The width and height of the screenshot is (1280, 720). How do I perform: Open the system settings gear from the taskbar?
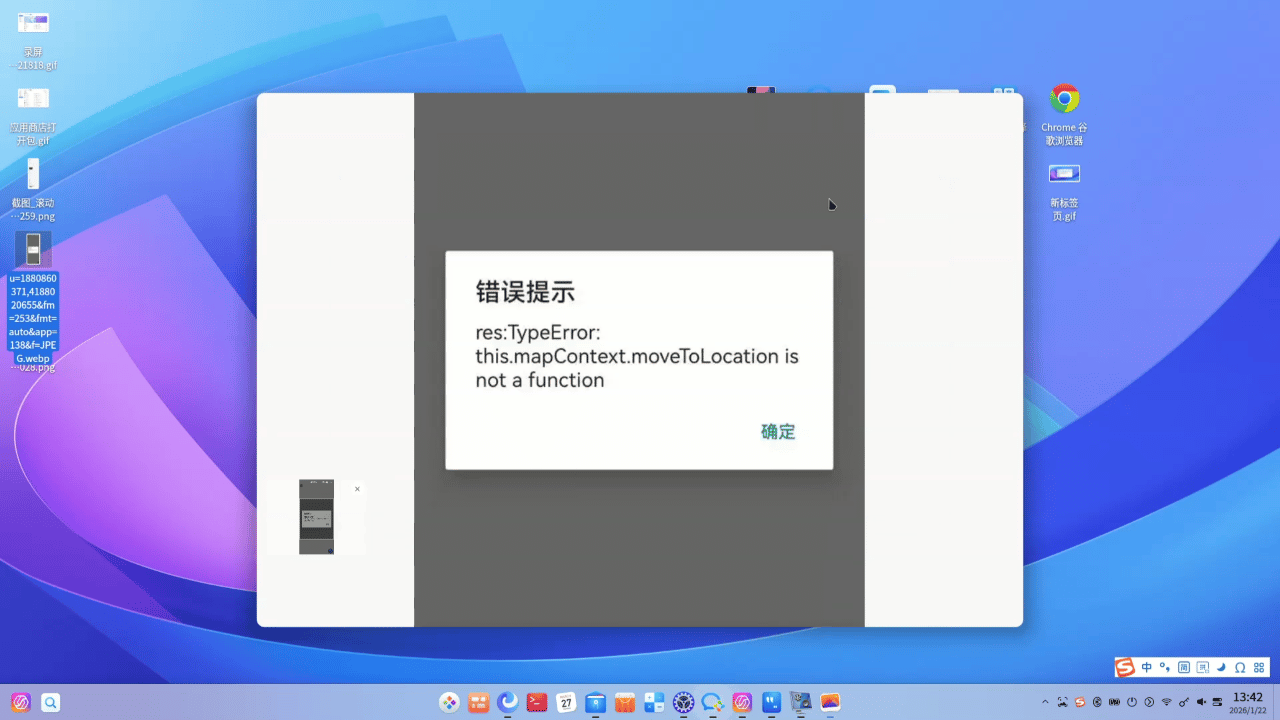[682, 702]
